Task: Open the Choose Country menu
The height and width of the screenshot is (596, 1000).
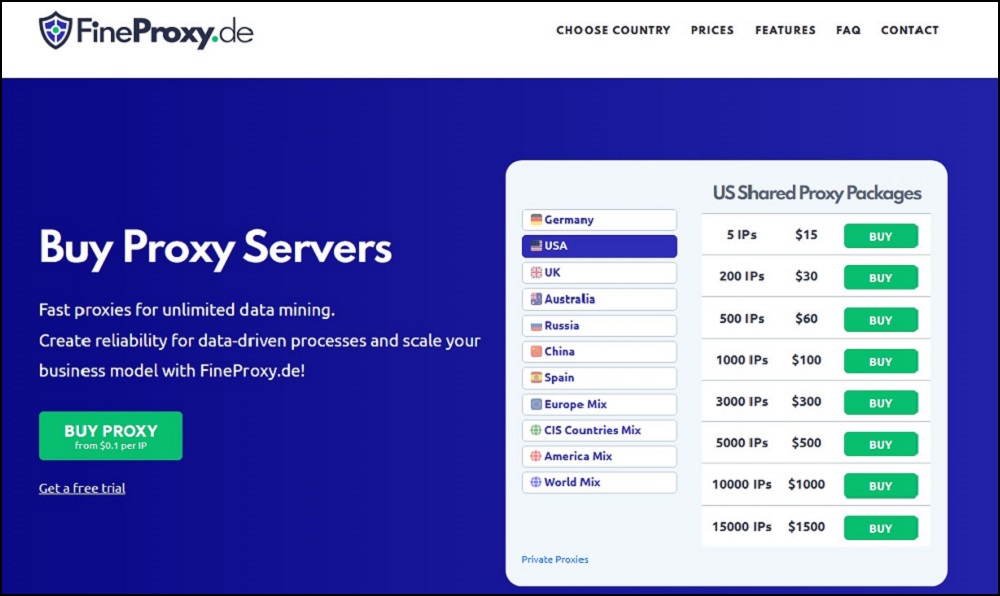Action: 613,30
